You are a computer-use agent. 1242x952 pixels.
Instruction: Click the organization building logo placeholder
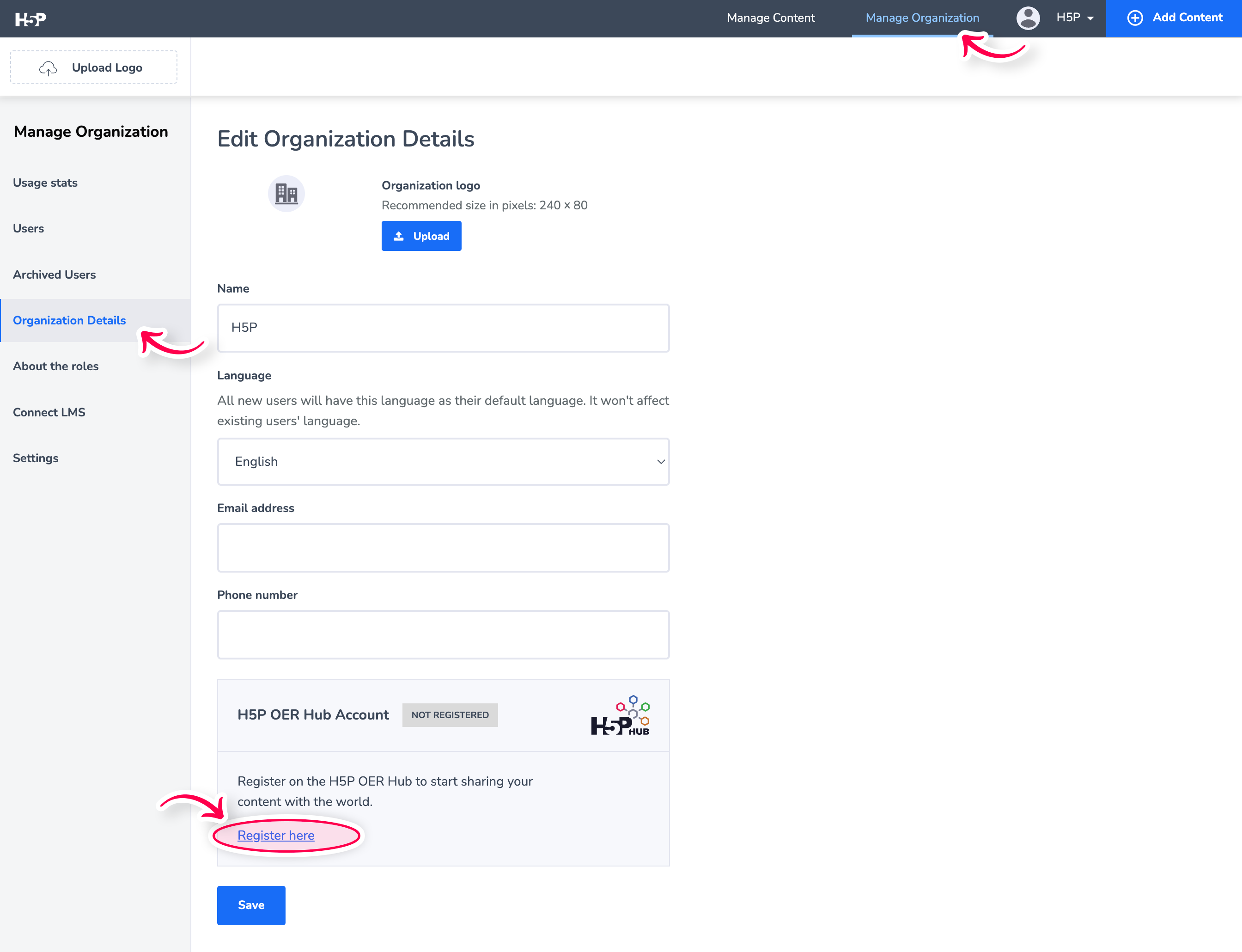[x=286, y=193]
